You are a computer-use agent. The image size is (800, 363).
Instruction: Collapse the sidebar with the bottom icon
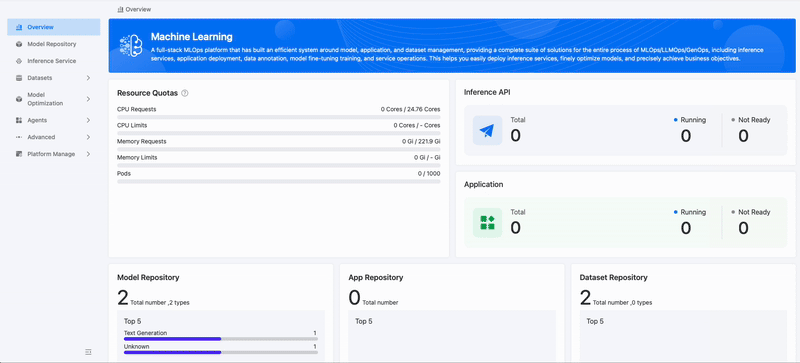(88, 352)
